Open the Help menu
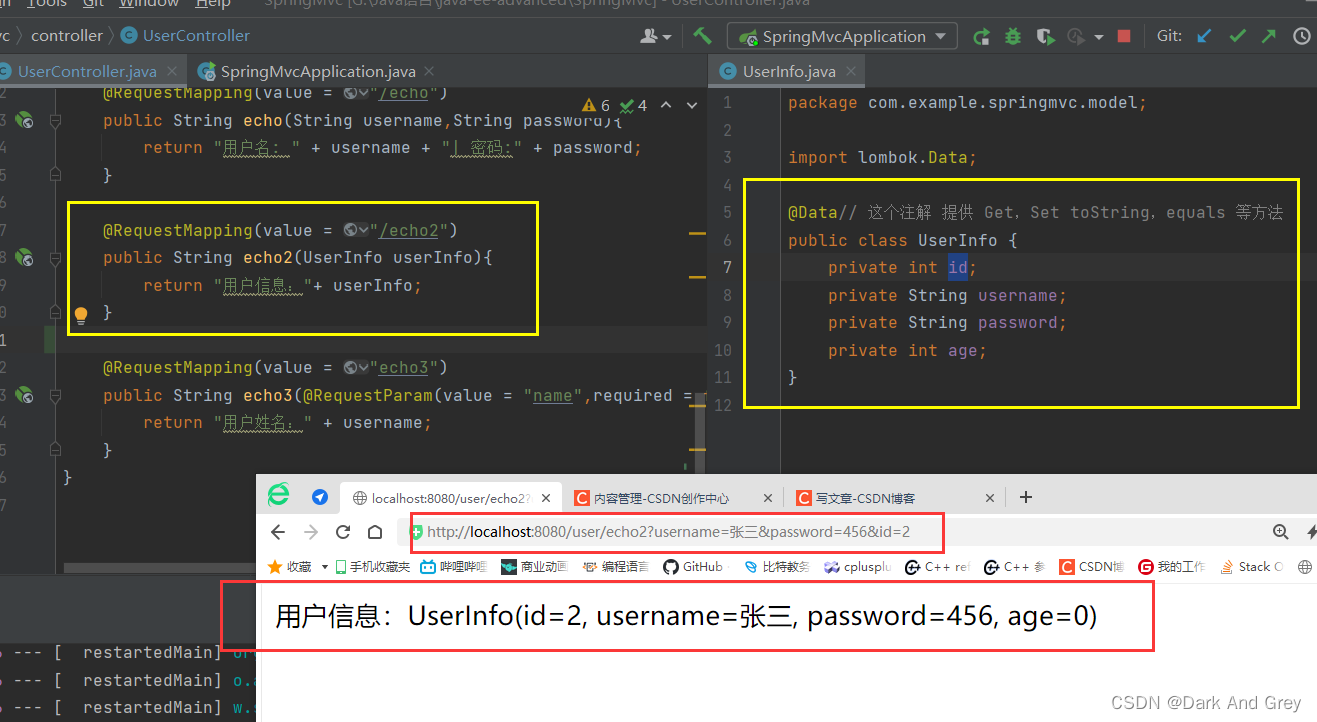The height and width of the screenshot is (722, 1317). point(212,4)
